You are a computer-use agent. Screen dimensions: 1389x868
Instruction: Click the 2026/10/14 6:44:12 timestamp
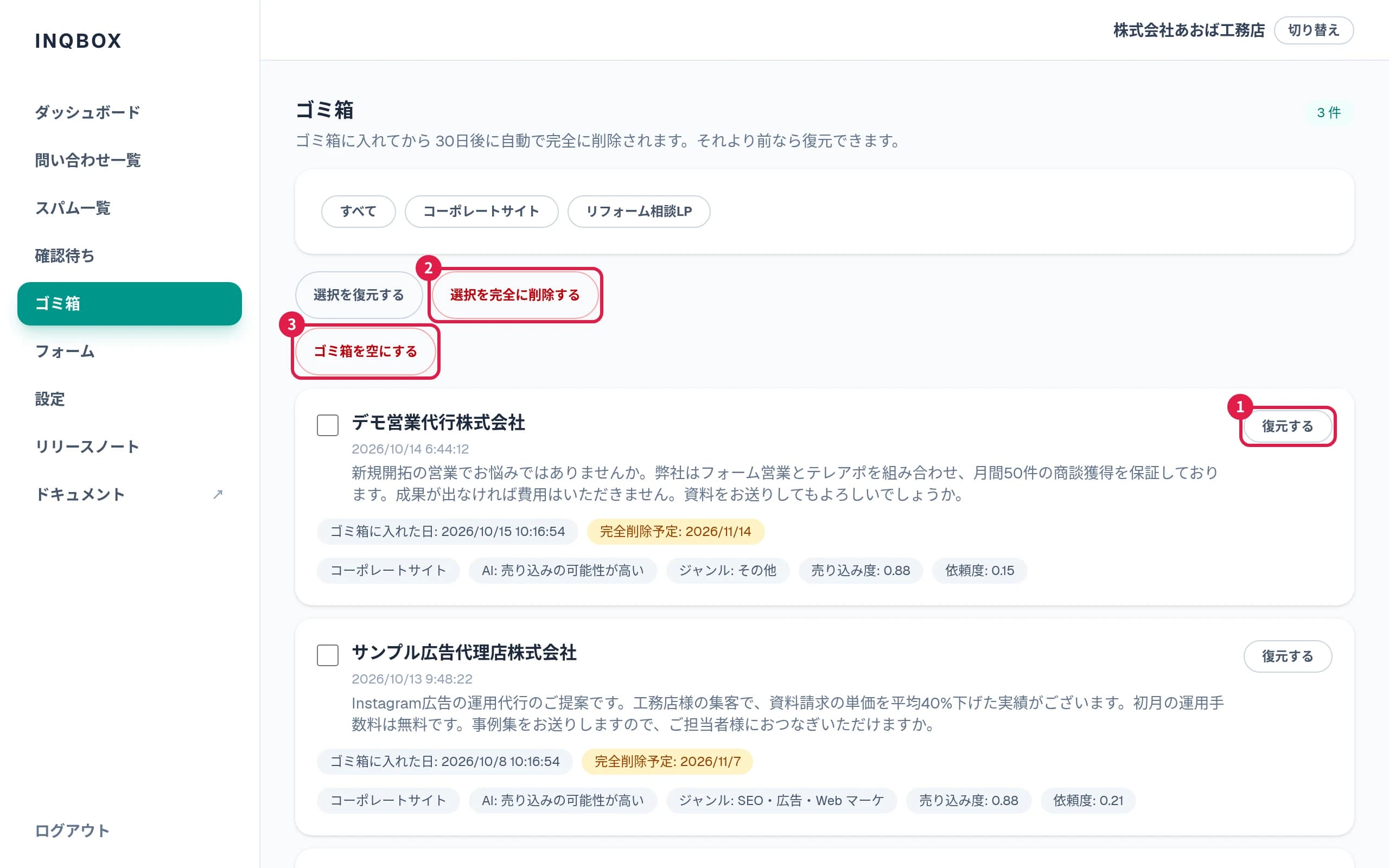(410, 449)
